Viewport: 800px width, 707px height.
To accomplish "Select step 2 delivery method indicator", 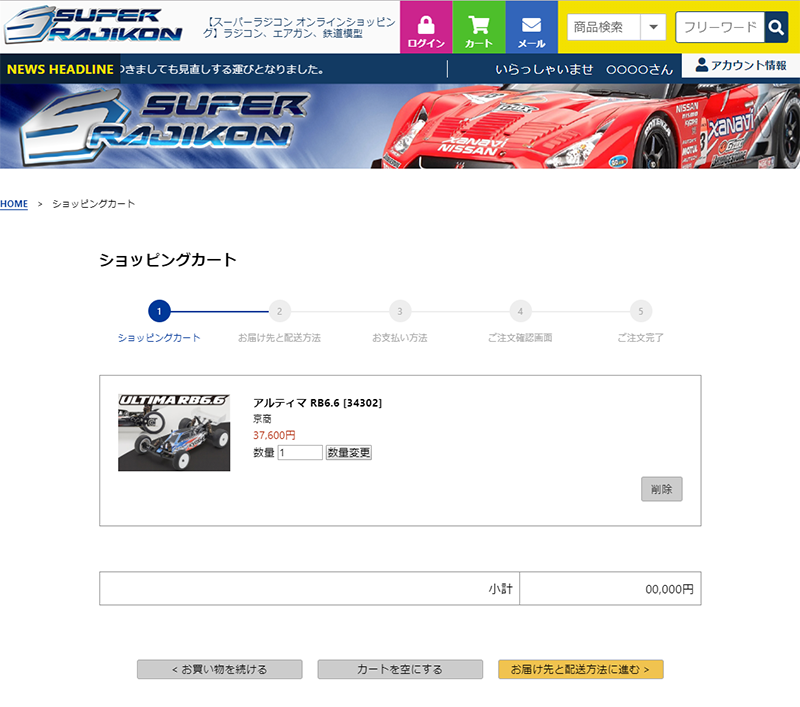I will (279, 311).
